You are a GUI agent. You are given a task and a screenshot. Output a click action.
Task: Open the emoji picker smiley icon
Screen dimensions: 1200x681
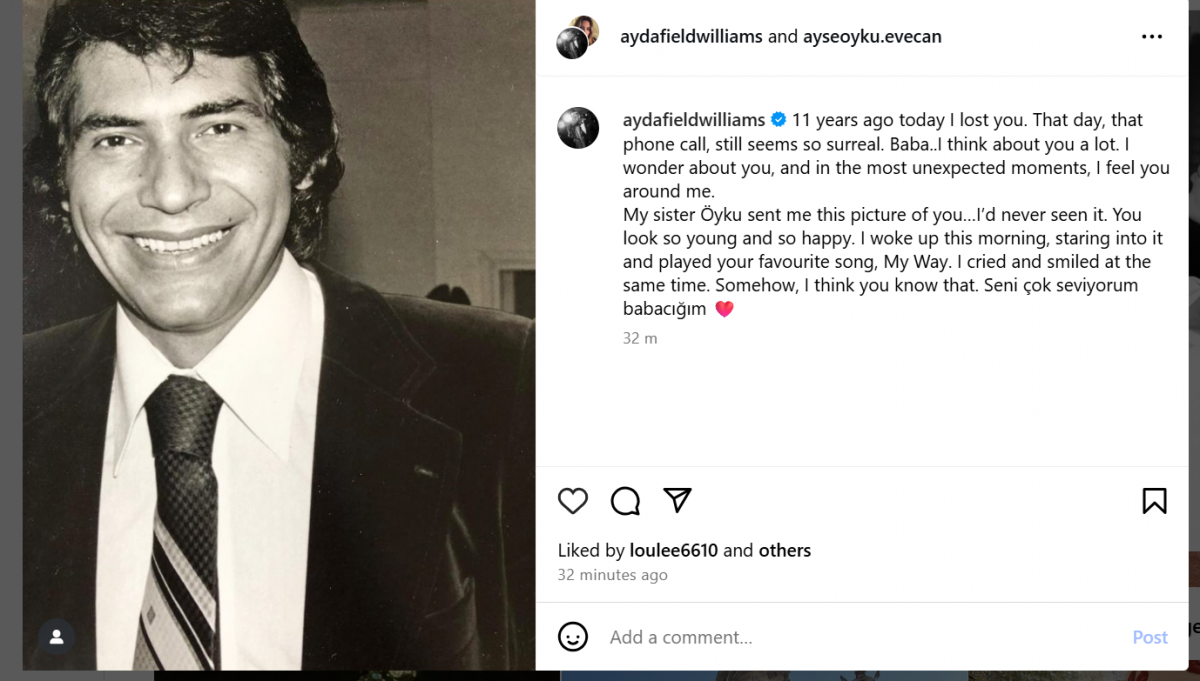coord(573,637)
